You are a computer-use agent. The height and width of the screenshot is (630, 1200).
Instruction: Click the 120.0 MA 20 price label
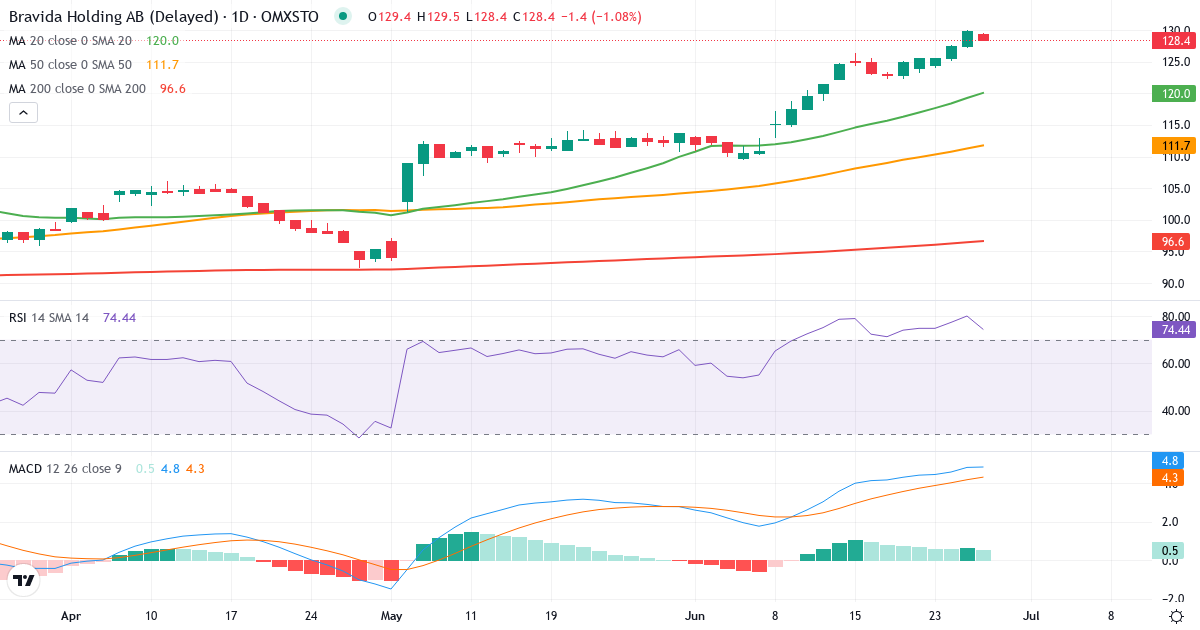(x=1172, y=94)
